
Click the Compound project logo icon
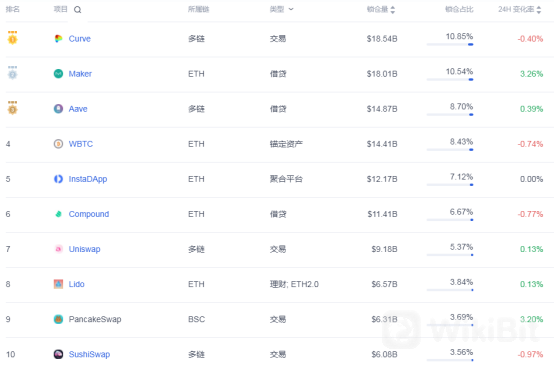pos(58,214)
